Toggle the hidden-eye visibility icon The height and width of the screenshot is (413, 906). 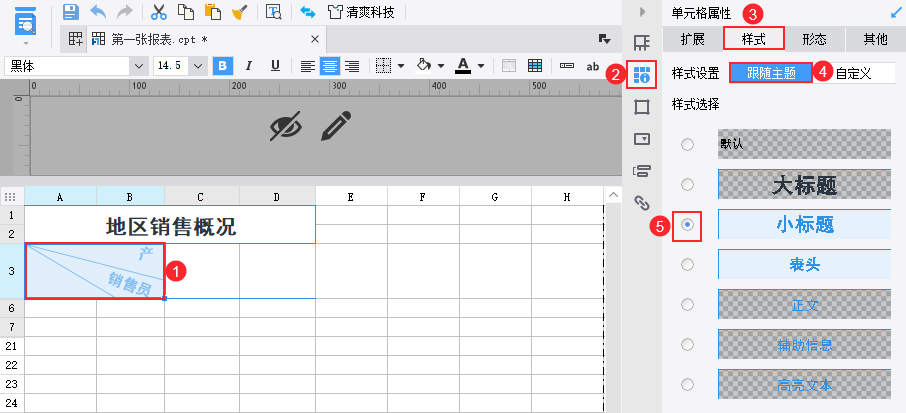(x=286, y=126)
